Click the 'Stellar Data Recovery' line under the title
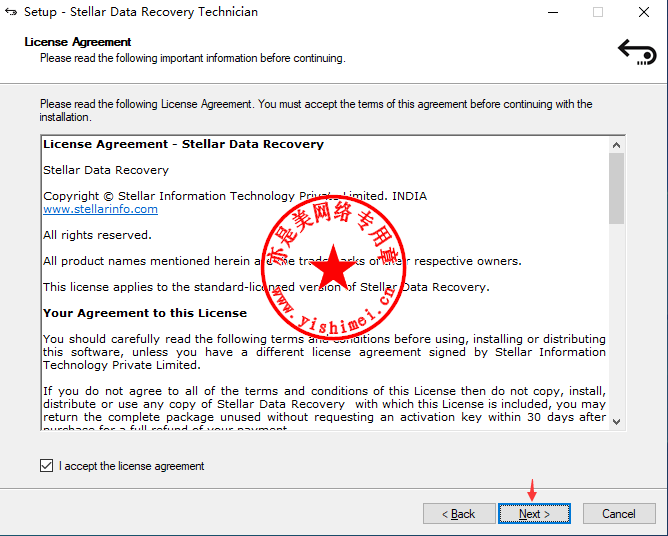This screenshot has height=536, width=668. 106,170
